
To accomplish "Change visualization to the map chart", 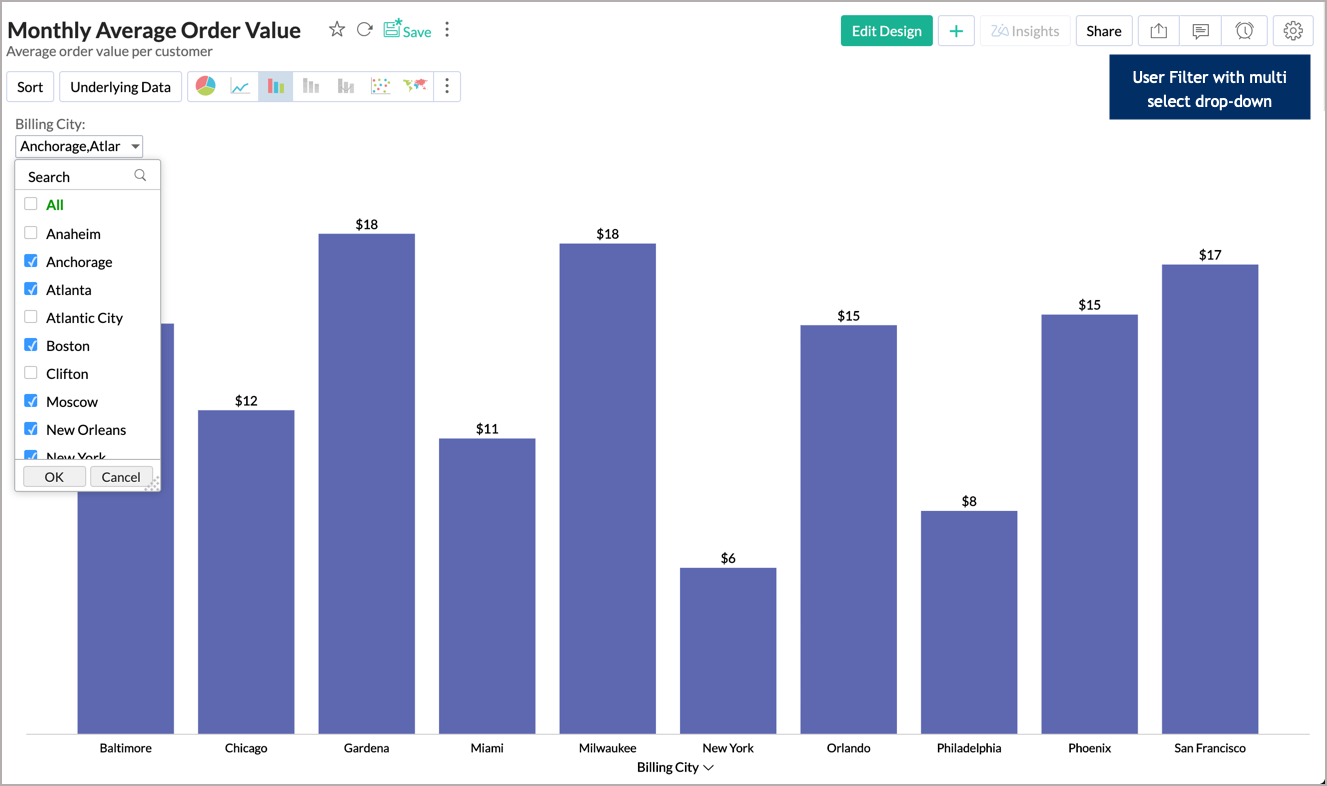I will (415, 86).
